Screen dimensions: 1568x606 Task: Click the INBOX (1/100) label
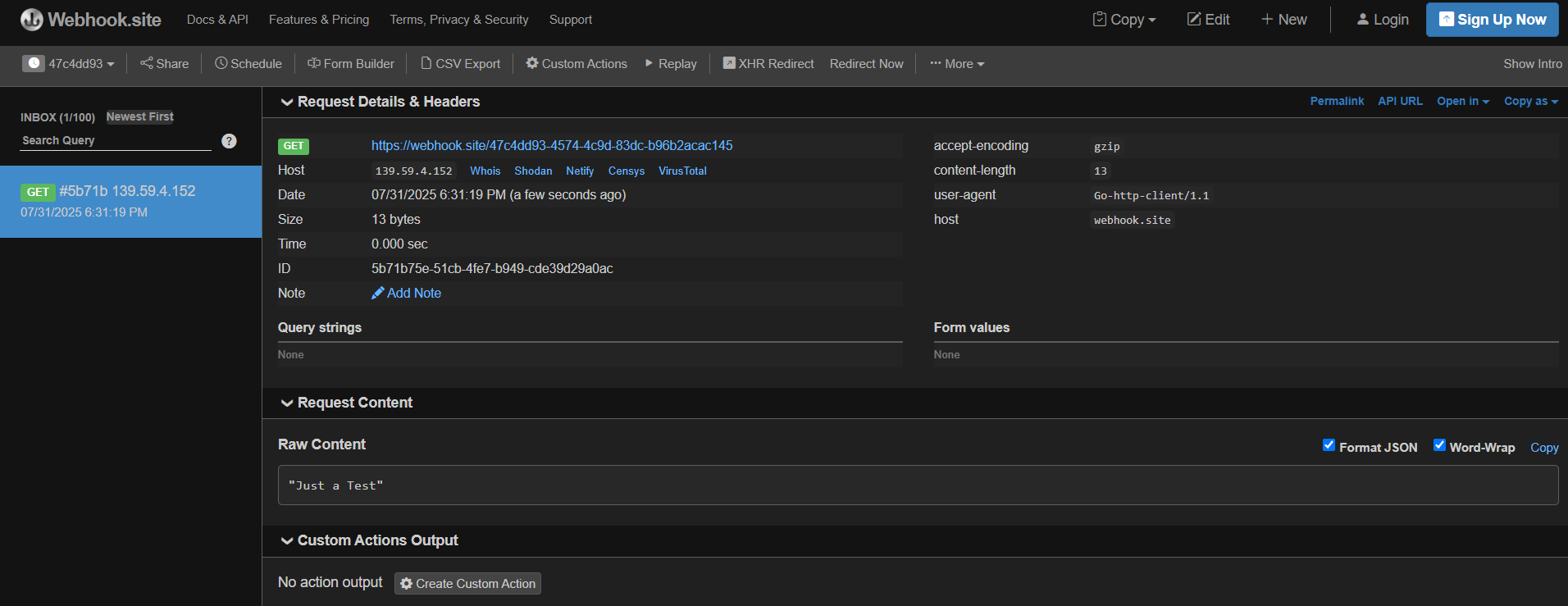tap(57, 117)
